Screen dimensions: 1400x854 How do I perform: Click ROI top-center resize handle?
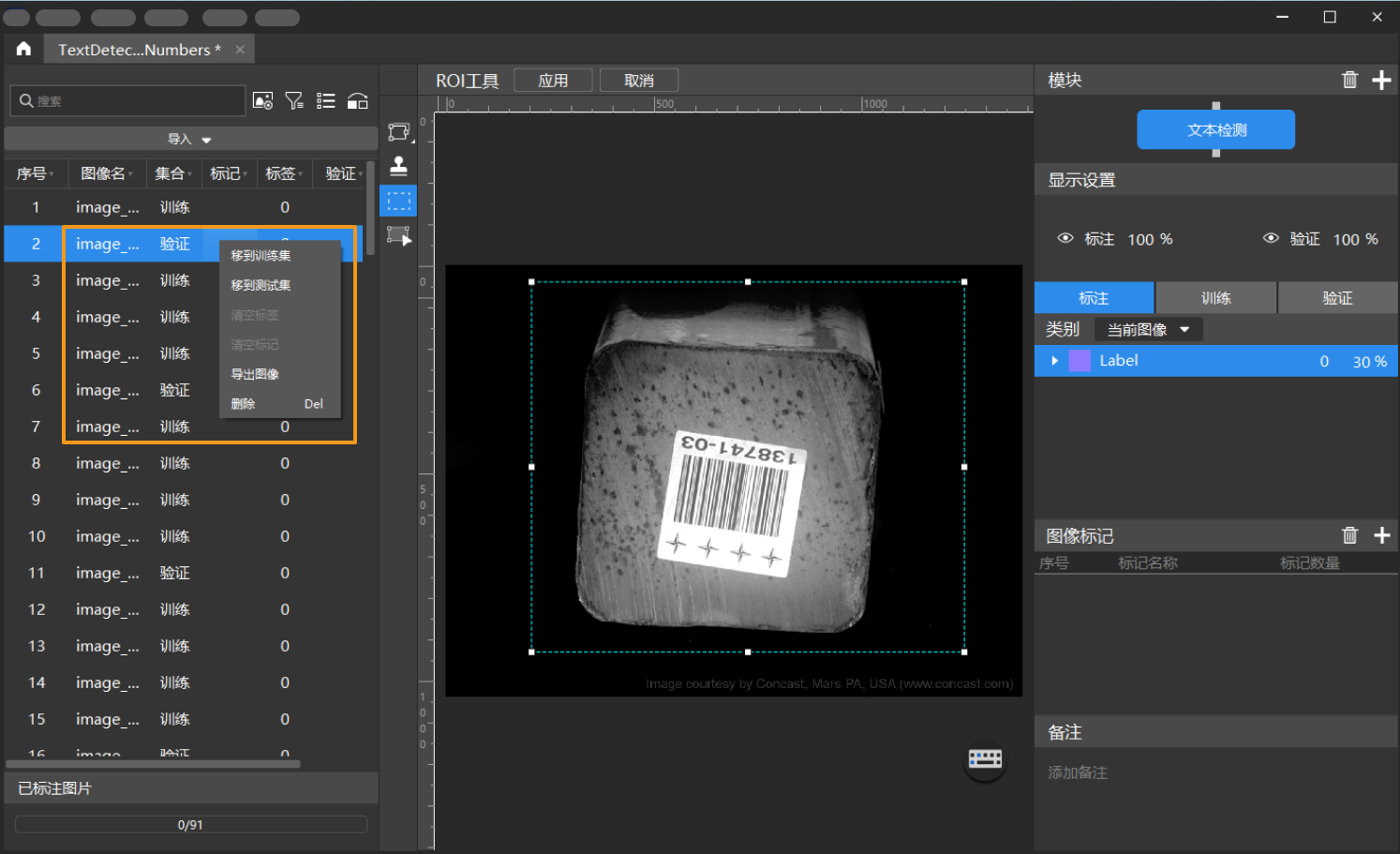748,281
